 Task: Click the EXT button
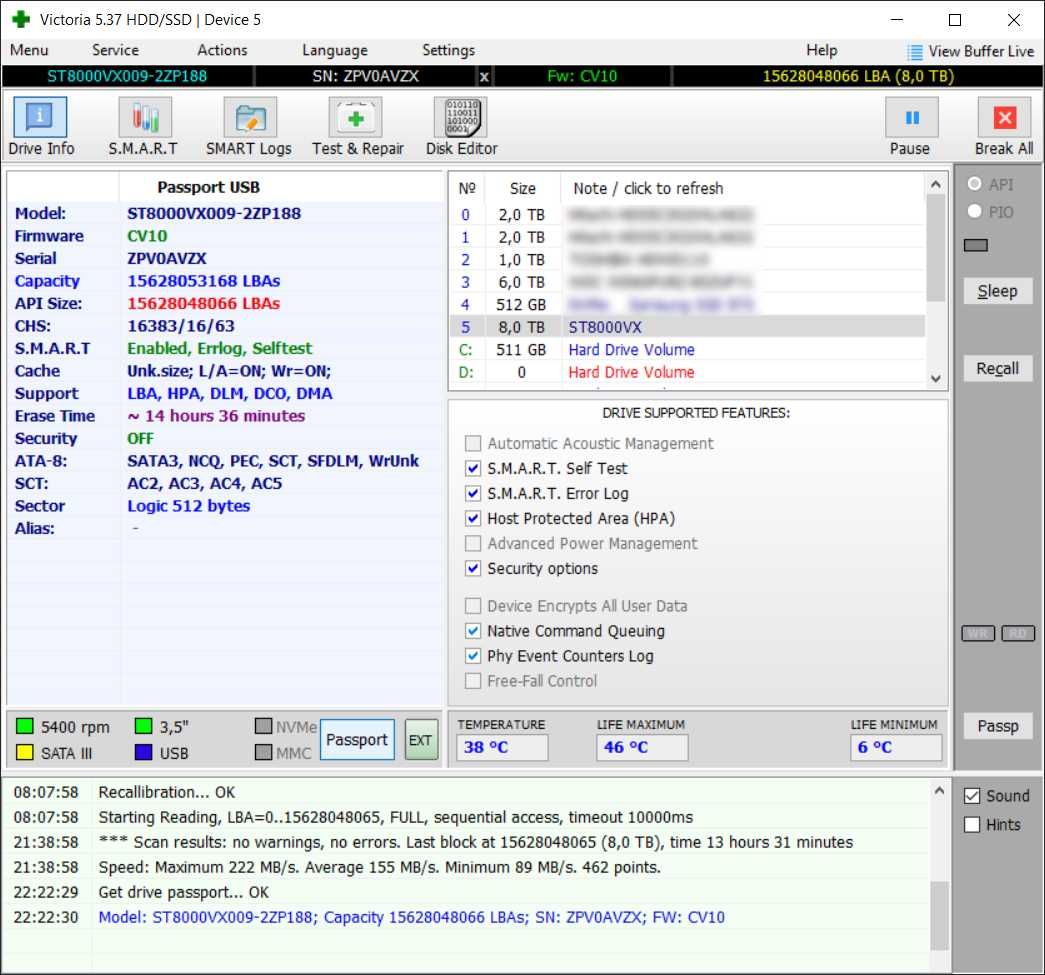(421, 740)
